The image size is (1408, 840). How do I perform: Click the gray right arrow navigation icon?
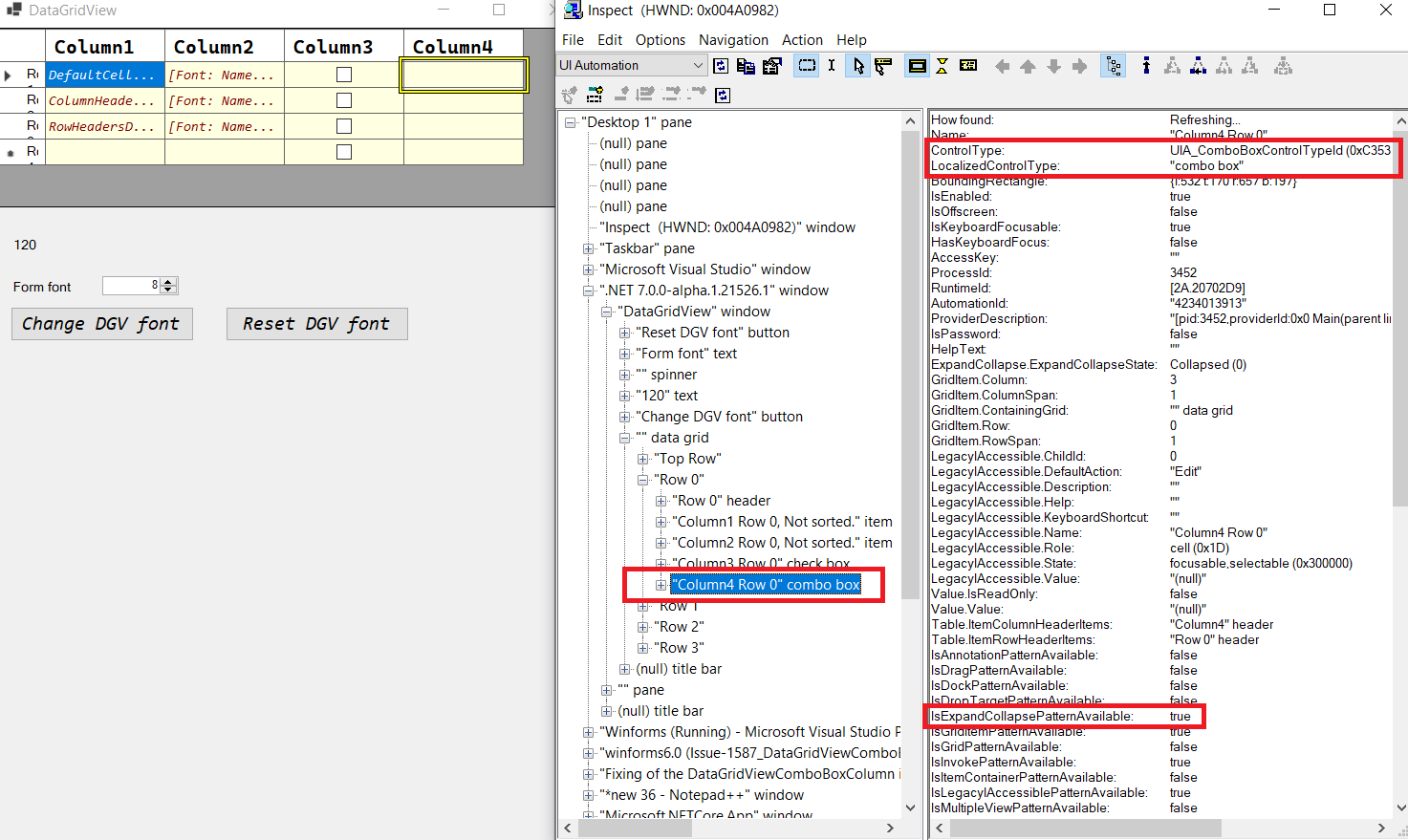1079,66
